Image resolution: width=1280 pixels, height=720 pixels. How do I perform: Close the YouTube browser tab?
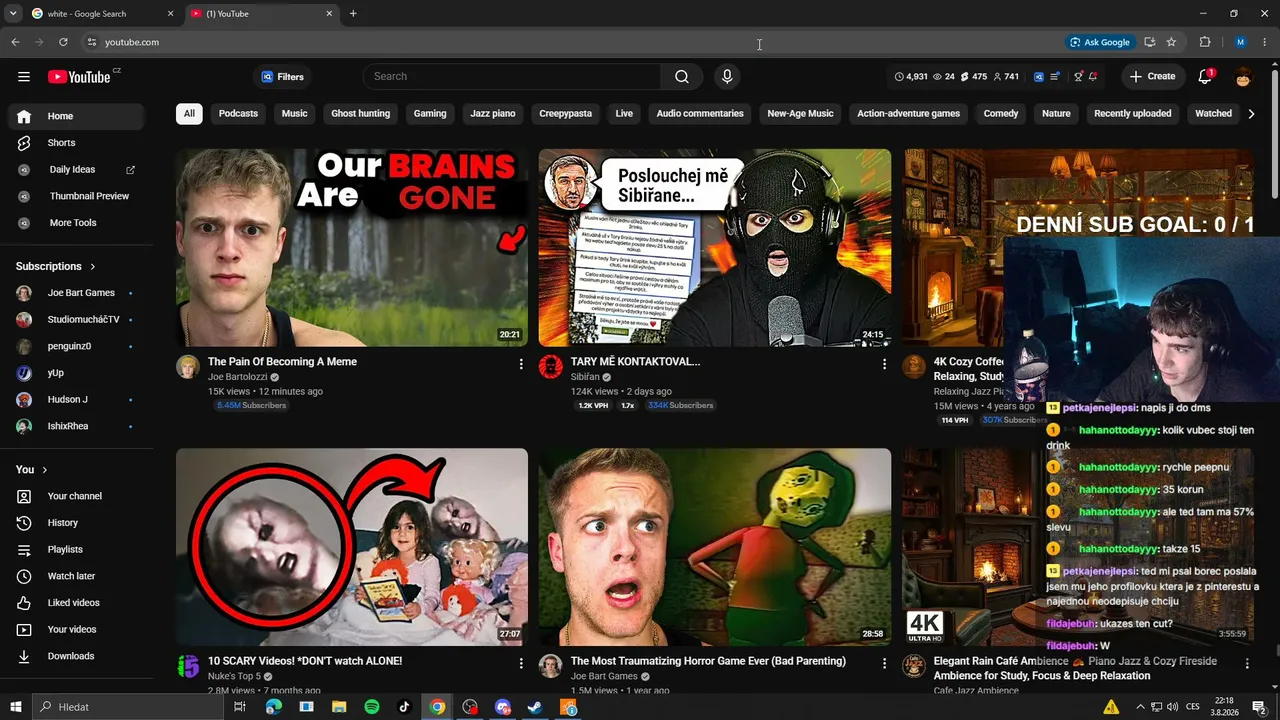(x=330, y=14)
